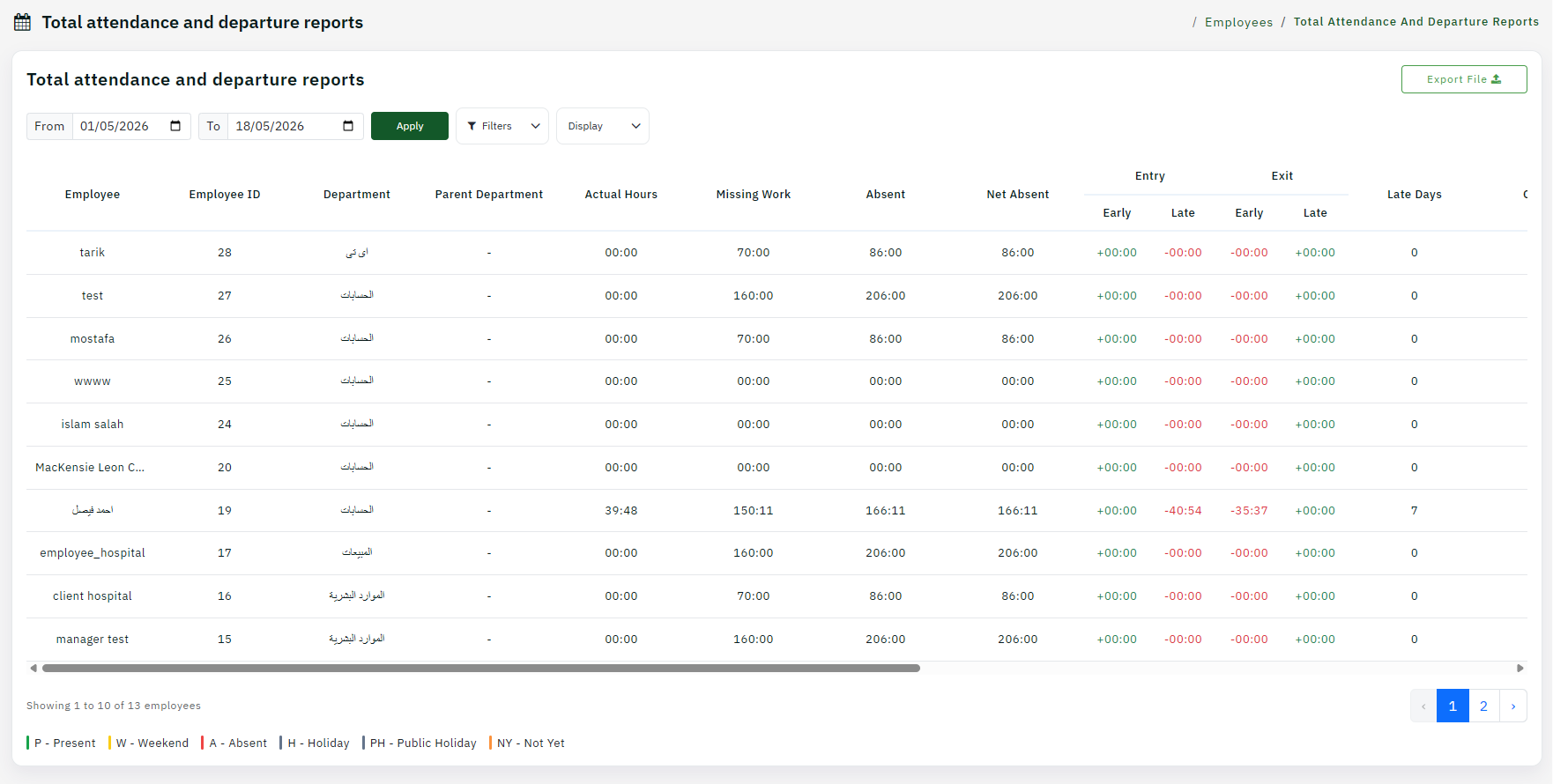The width and height of the screenshot is (1553, 784).
Task: Edit the From date field 01/05/2026
Action: [x=131, y=126]
